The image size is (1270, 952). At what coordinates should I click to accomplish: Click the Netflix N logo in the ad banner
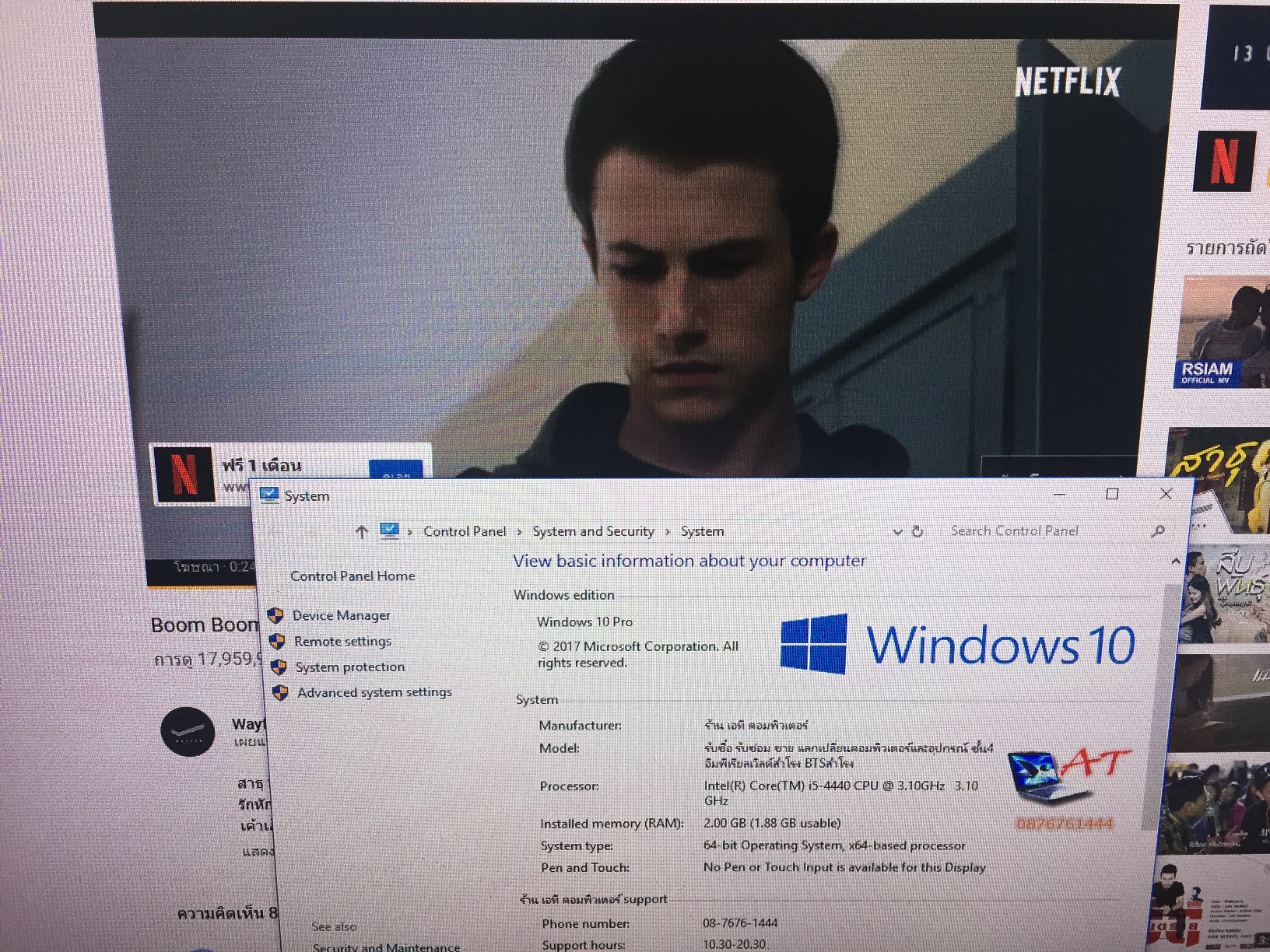point(184,474)
